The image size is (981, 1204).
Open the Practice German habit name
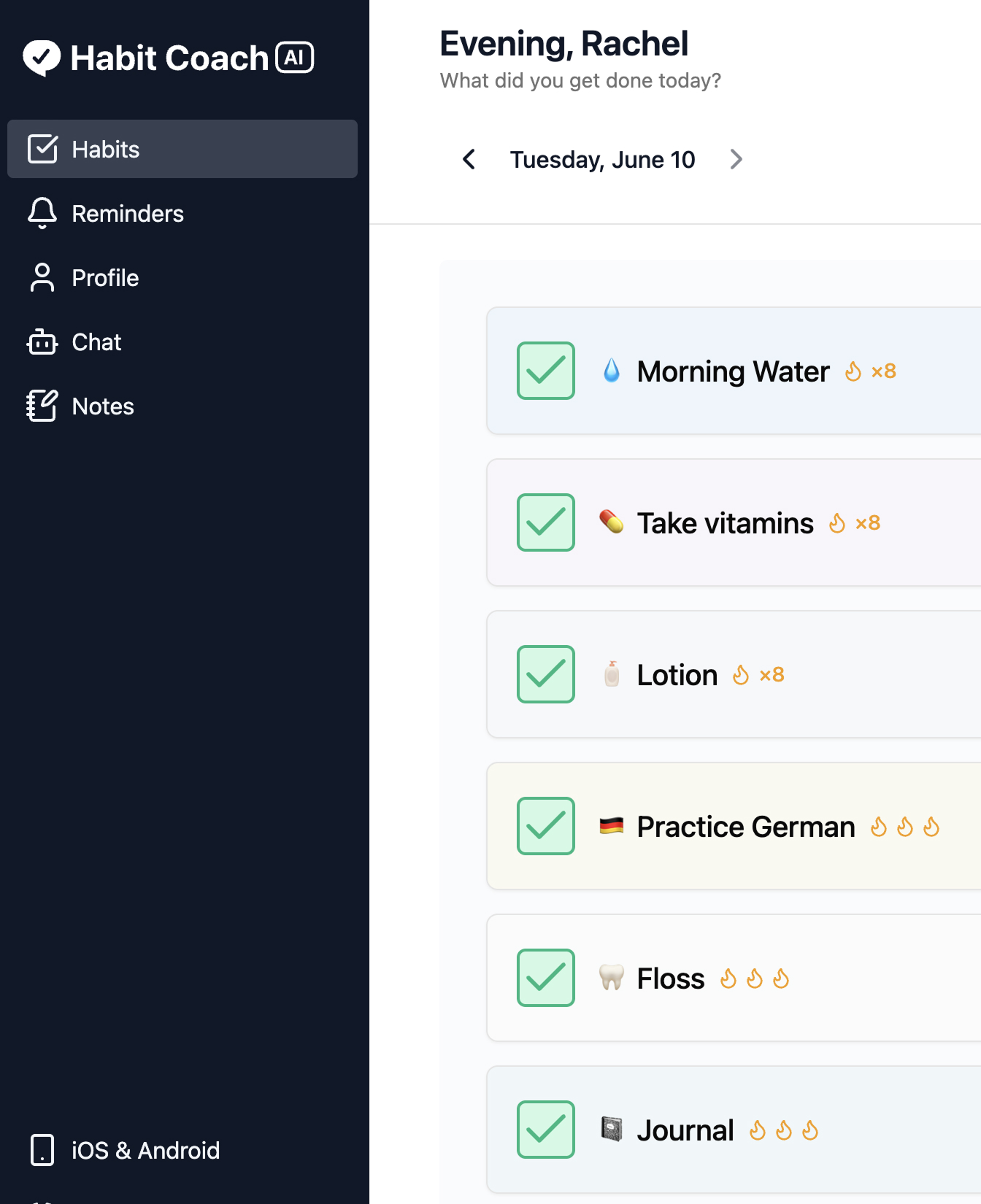[746, 827]
